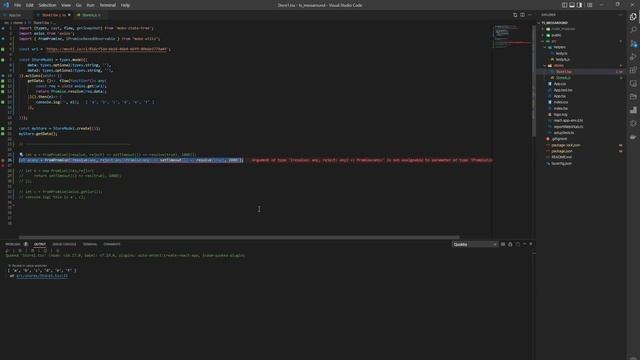Click the Store1.tsx link in output
The width and height of the screenshot is (640, 360).
pos(42,276)
